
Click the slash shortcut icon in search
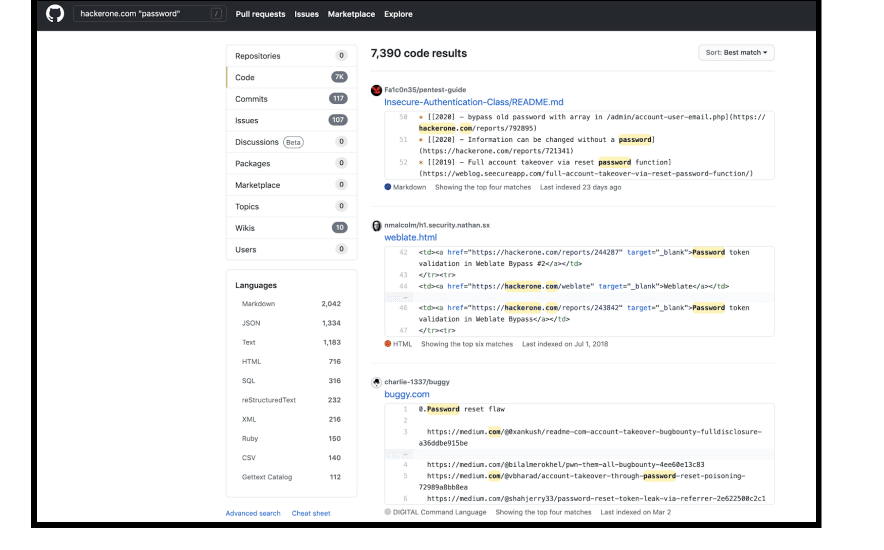pos(216,14)
